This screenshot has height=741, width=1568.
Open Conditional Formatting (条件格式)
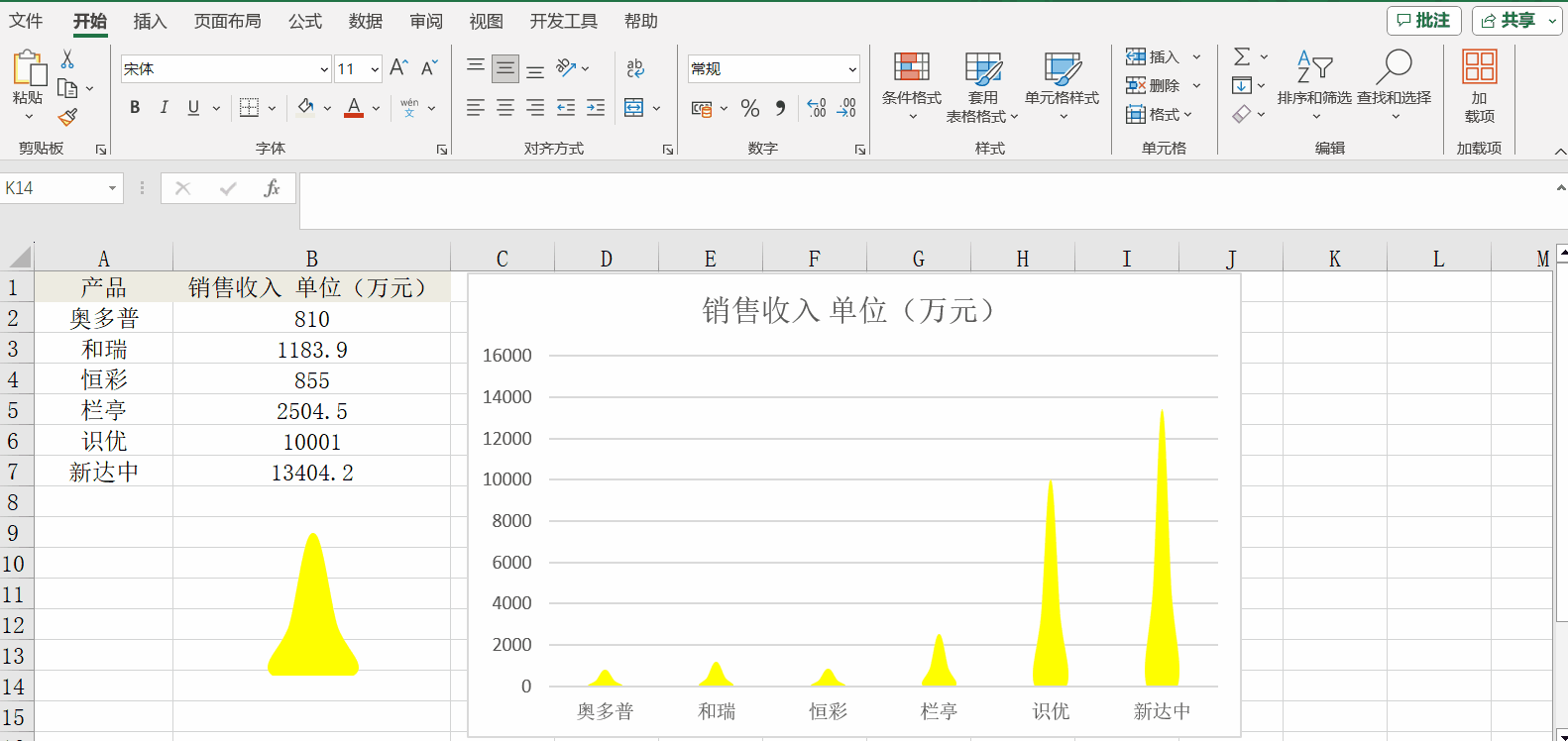pos(912,87)
